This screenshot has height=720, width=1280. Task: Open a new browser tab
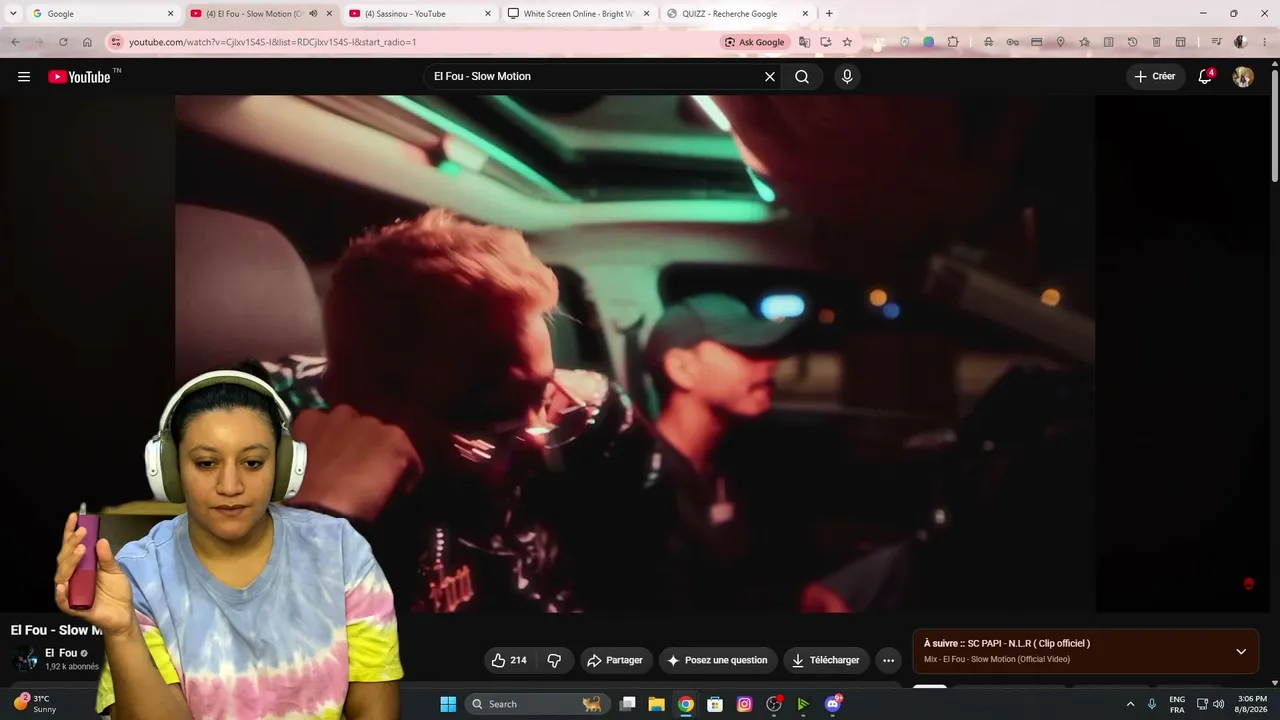829,14
